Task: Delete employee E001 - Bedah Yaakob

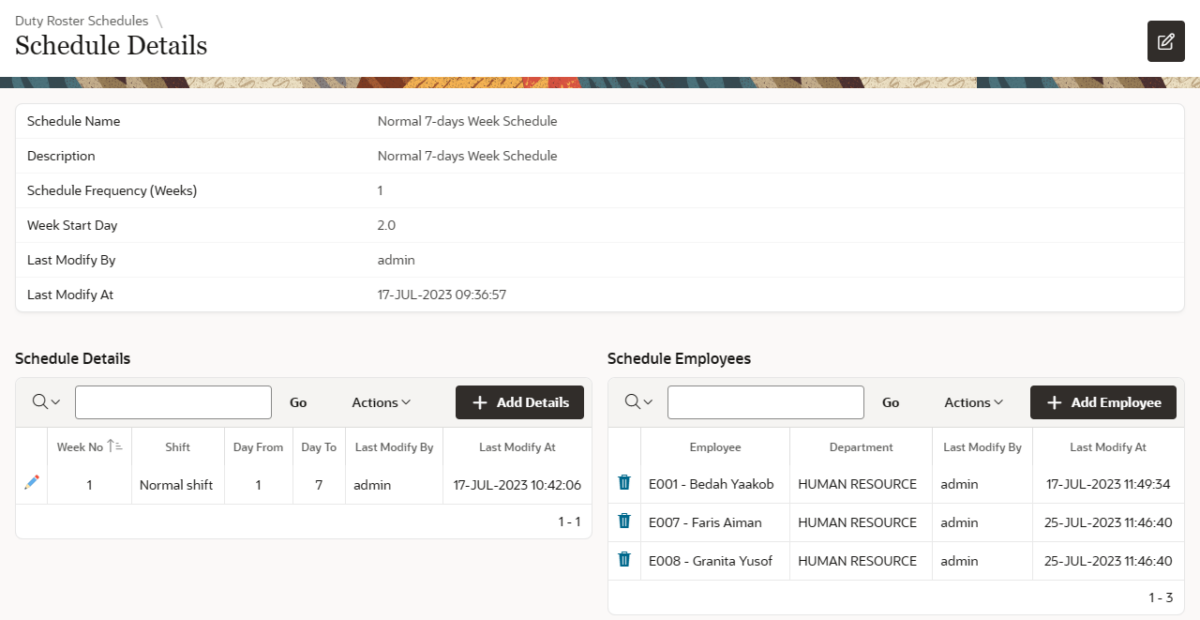Action: (x=624, y=483)
